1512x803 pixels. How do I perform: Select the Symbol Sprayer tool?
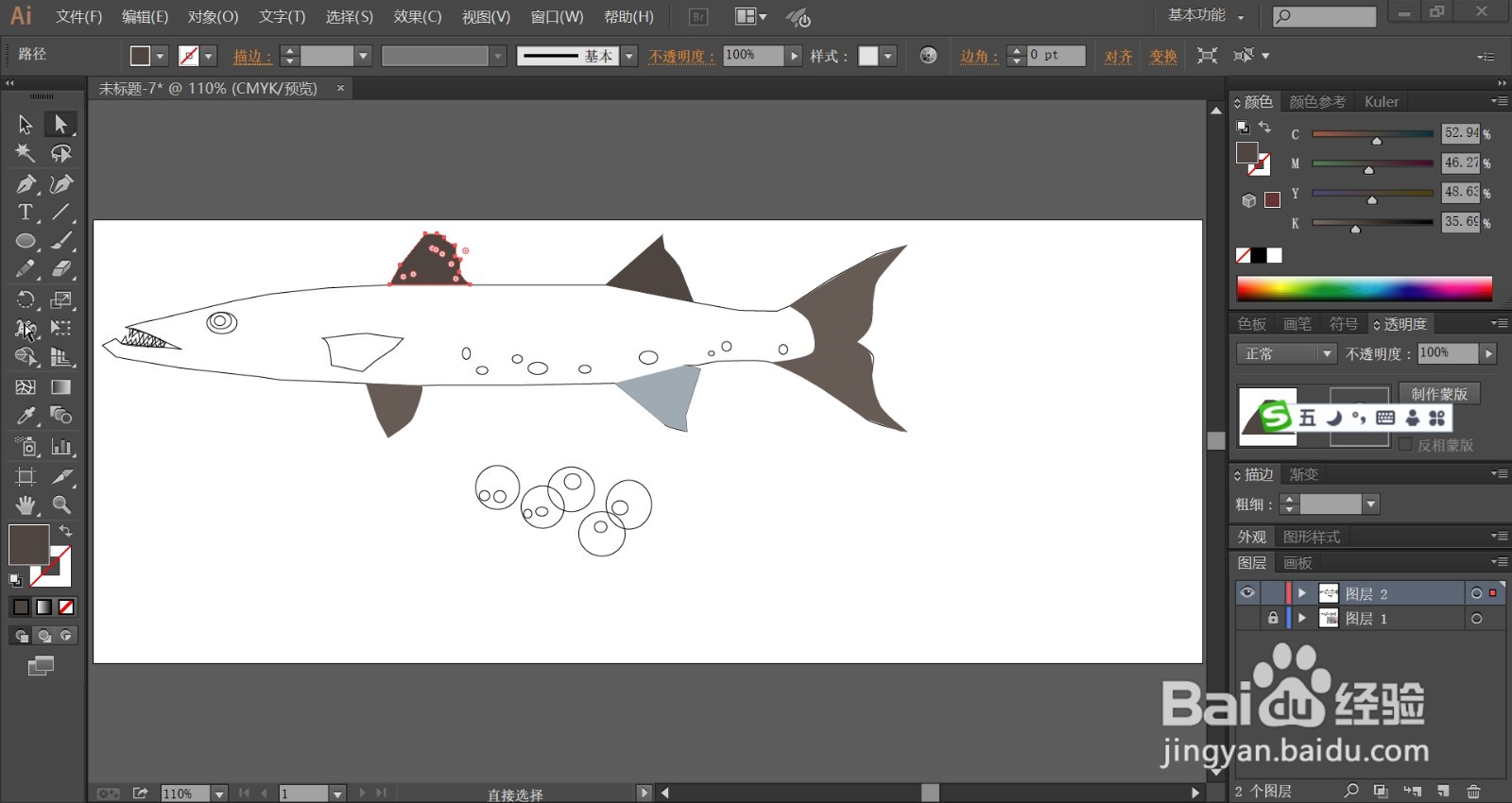click(x=26, y=447)
